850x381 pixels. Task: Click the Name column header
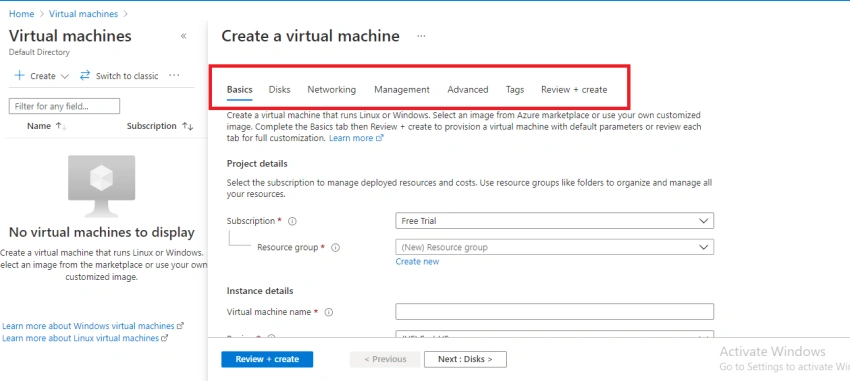click(x=38, y=126)
